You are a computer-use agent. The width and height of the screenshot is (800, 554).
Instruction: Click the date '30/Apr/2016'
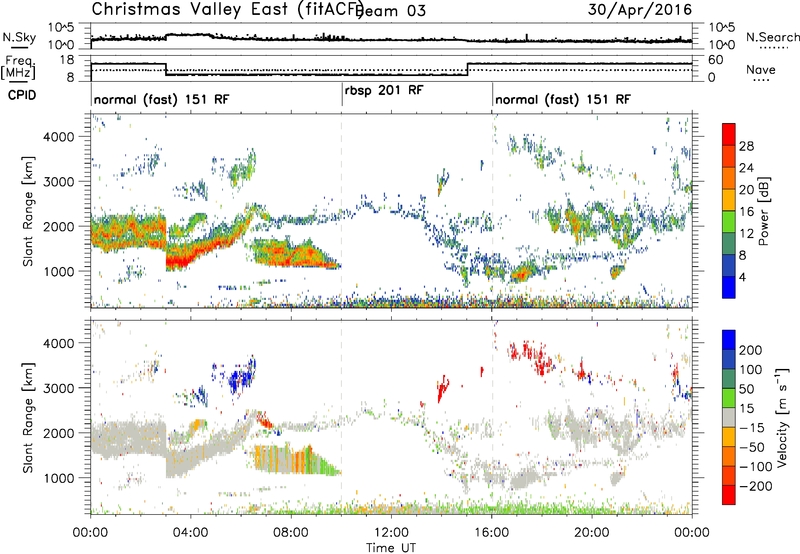coord(640,10)
